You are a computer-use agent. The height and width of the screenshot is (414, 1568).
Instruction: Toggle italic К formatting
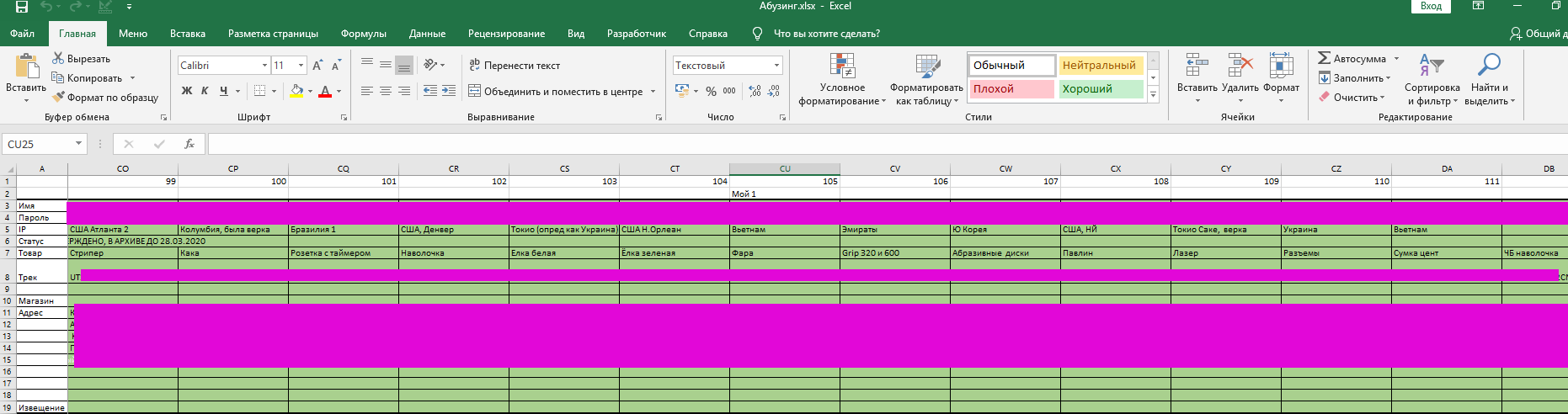coord(205,91)
